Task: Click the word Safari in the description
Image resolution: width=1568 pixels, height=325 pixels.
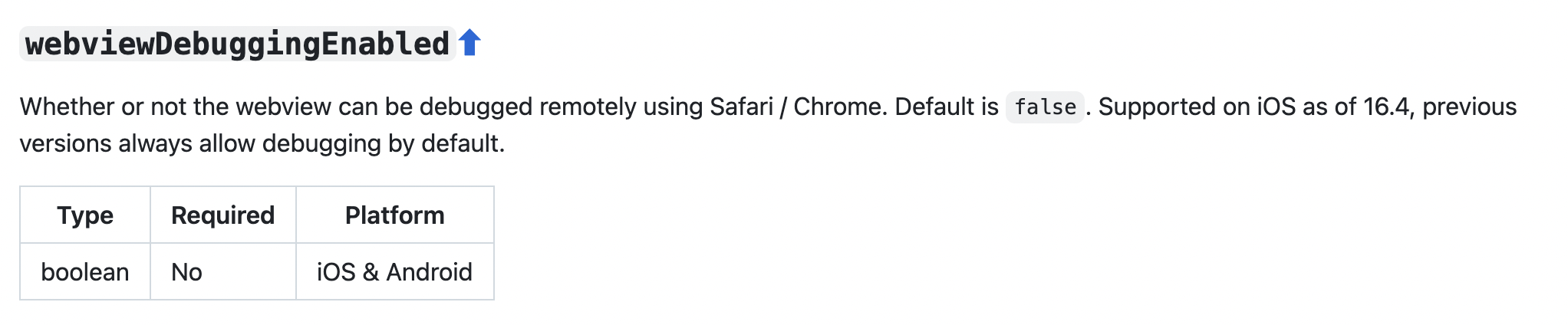Action: (x=741, y=107)
